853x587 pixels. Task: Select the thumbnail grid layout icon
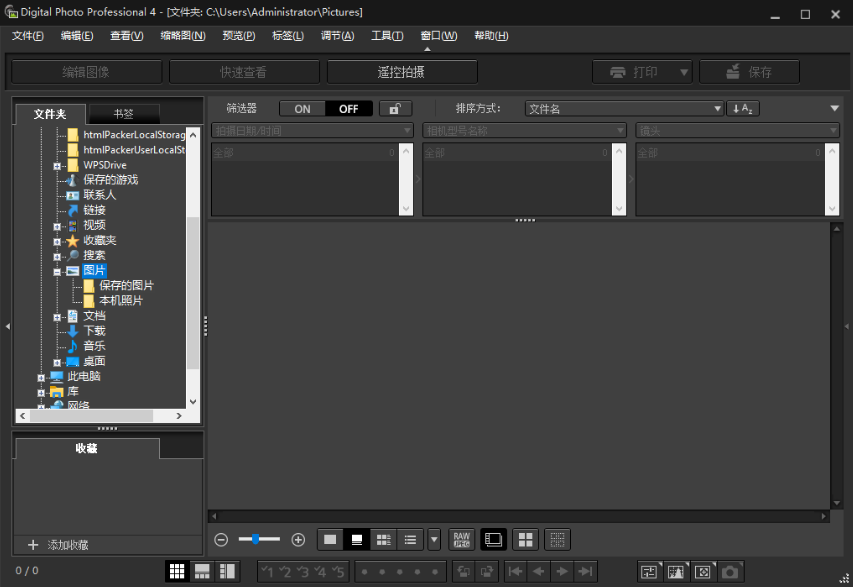pos(177,571)
